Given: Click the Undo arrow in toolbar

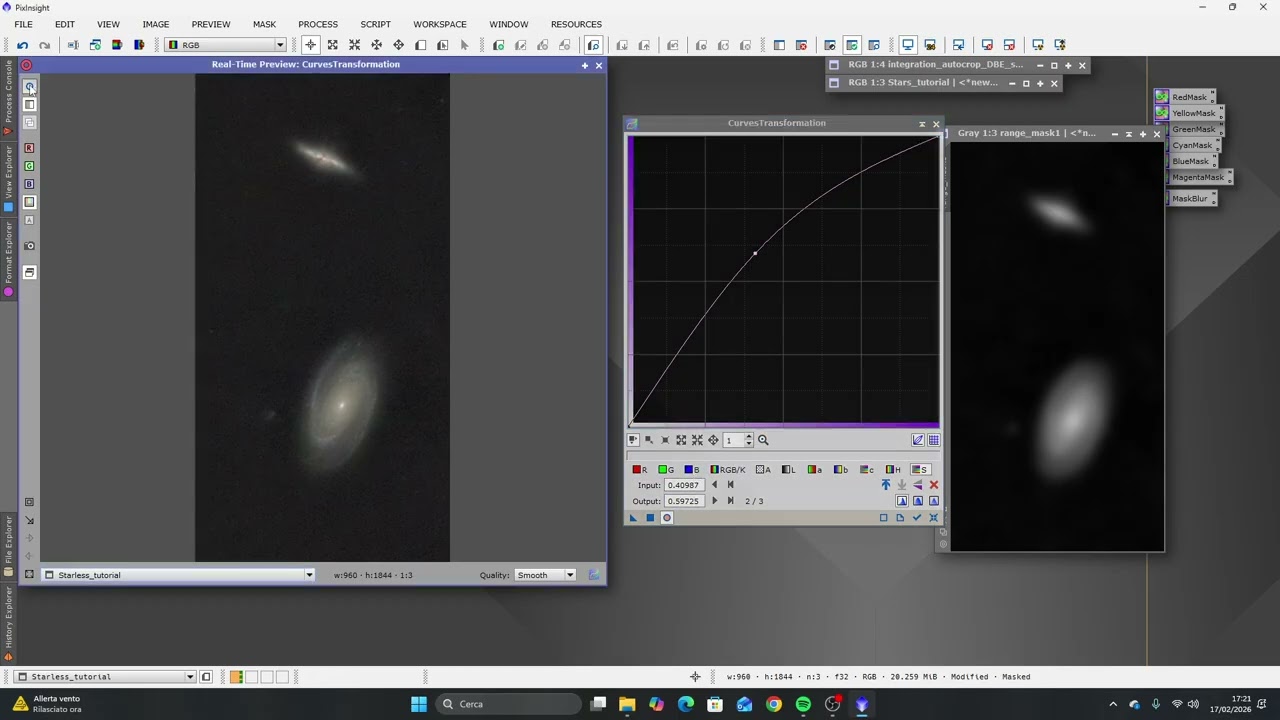Looking at the screenshot, I should [22, 45].
